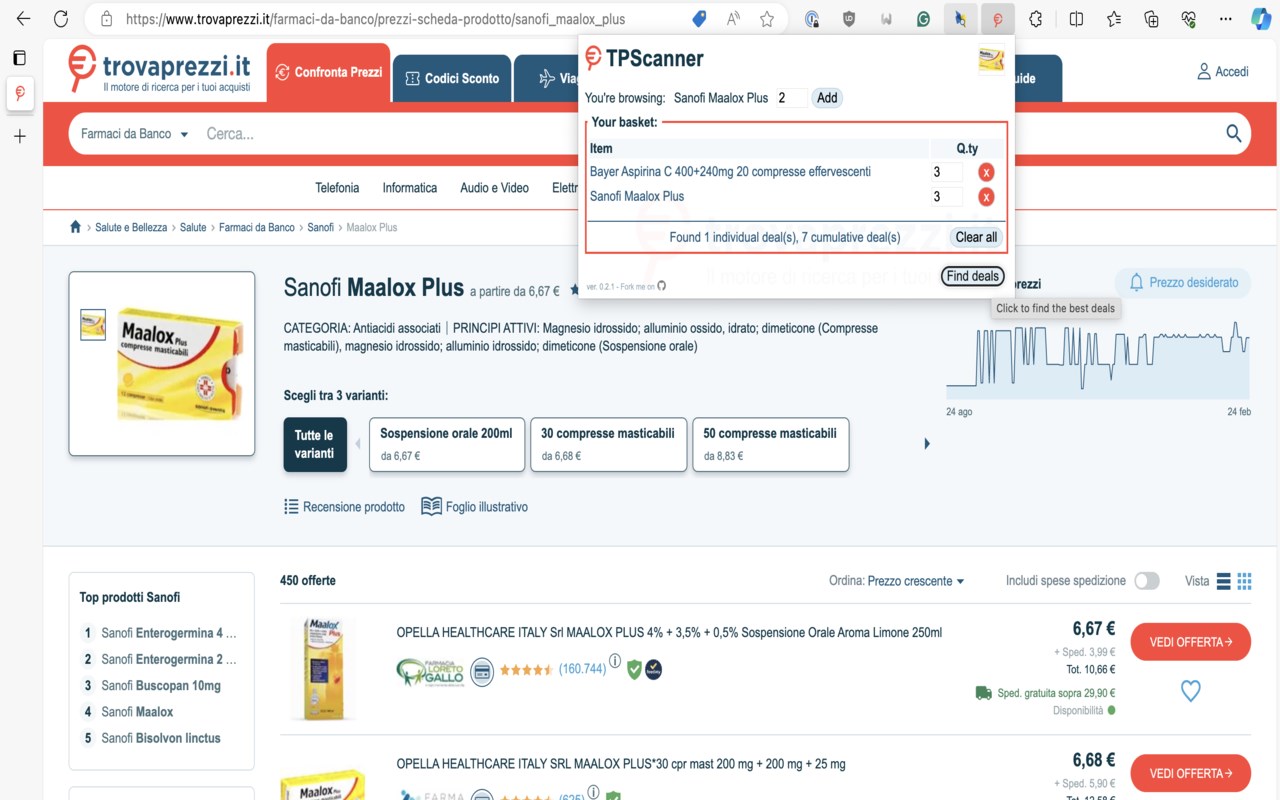The width and height of the screenshot is (1280, 800).
Task: Open the GitHub fork icon in TPScanner
Action: [x=661, y=286]
